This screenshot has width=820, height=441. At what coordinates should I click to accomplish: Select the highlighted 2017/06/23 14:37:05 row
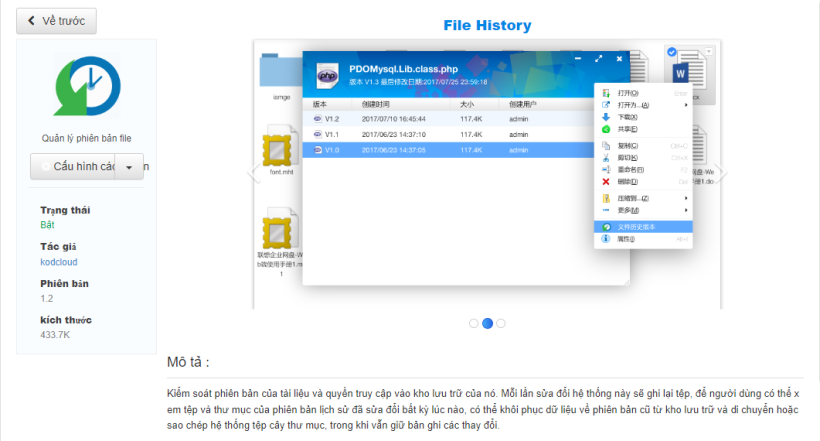(x=449, y=150)
